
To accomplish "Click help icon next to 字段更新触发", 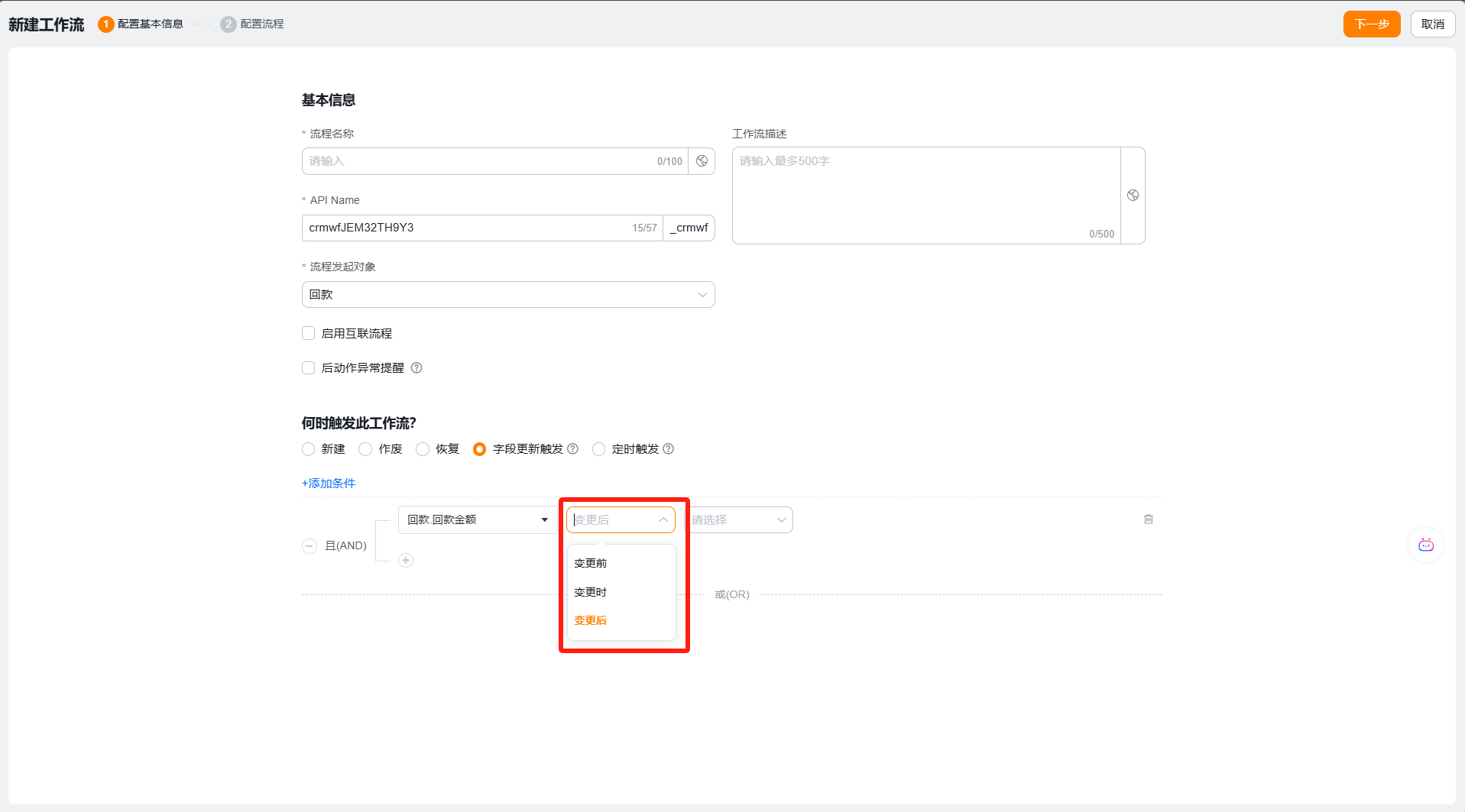I will pos(573,449).
